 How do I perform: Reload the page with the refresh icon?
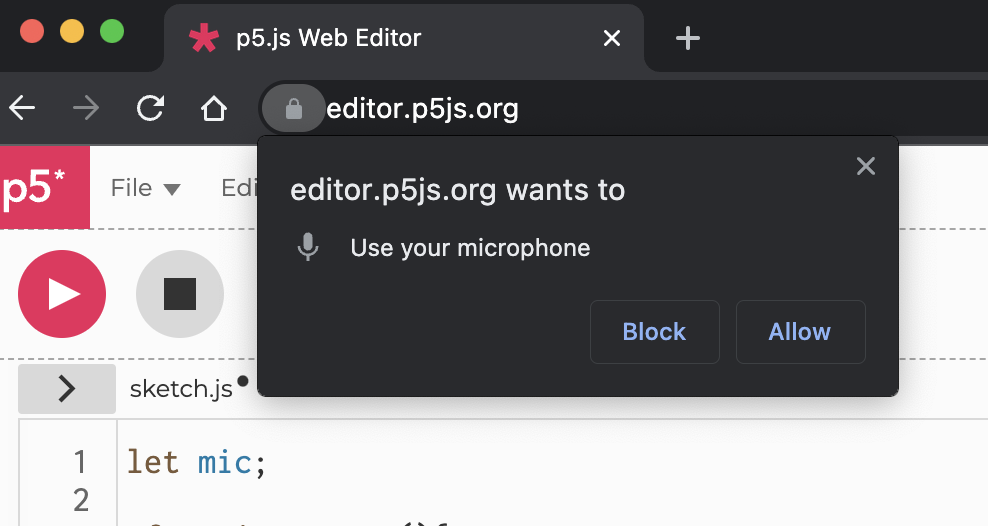[150, 108]
